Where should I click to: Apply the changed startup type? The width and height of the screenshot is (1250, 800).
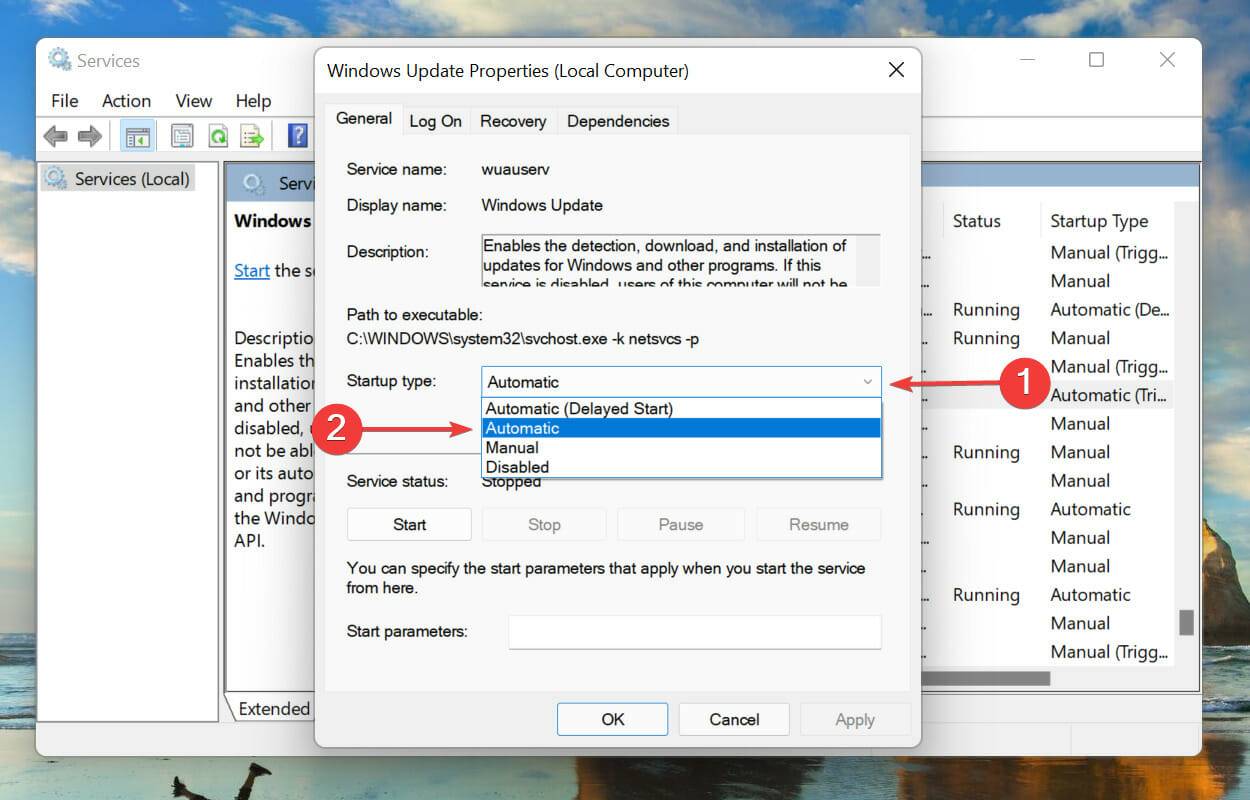coord(855,718)
